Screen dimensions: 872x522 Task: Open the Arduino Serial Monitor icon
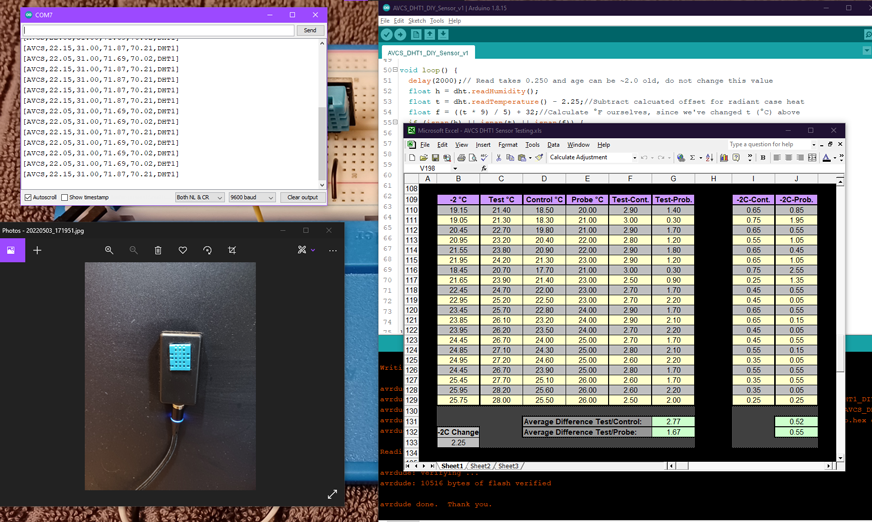click(867, 34)
